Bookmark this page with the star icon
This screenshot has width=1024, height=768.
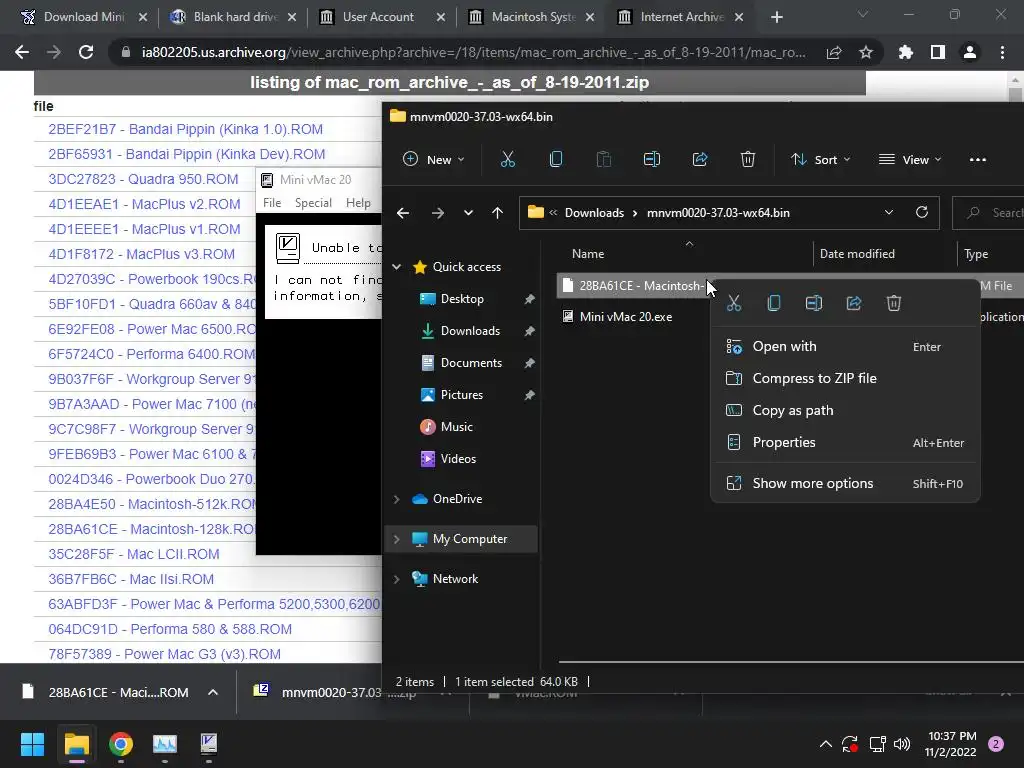866,52
